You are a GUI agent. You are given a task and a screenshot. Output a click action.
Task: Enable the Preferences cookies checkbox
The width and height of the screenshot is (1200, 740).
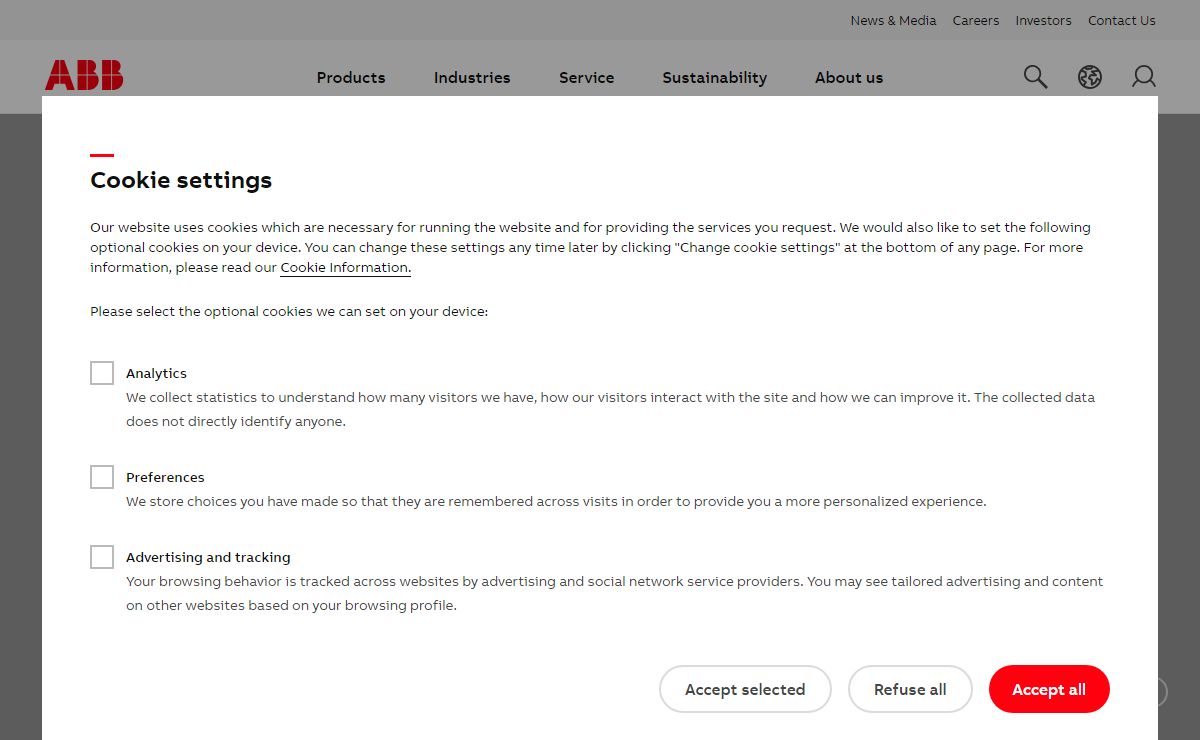coord(102,477)
